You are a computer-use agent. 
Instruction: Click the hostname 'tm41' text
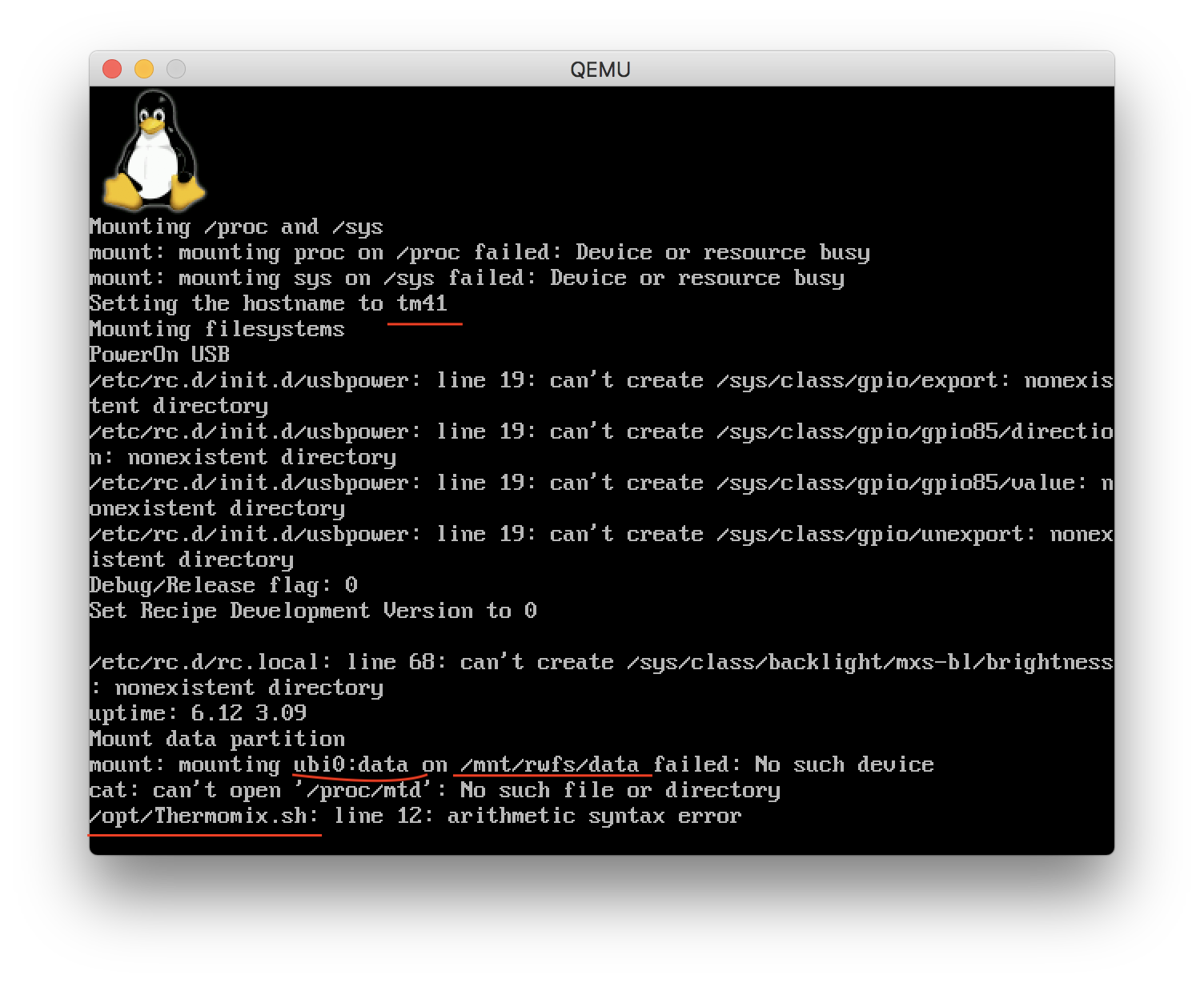pyautogui.click(x=423, y=303)
